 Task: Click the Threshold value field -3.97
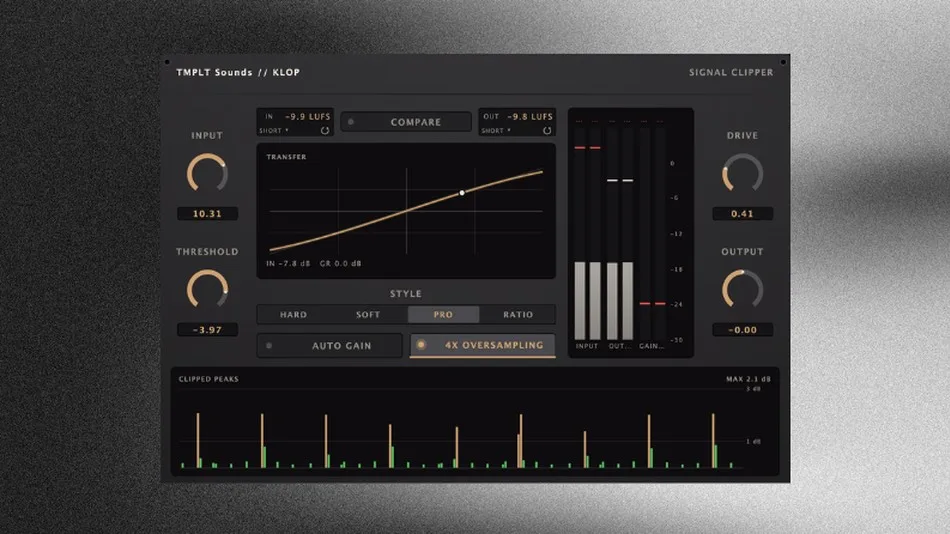click(207, 330)
